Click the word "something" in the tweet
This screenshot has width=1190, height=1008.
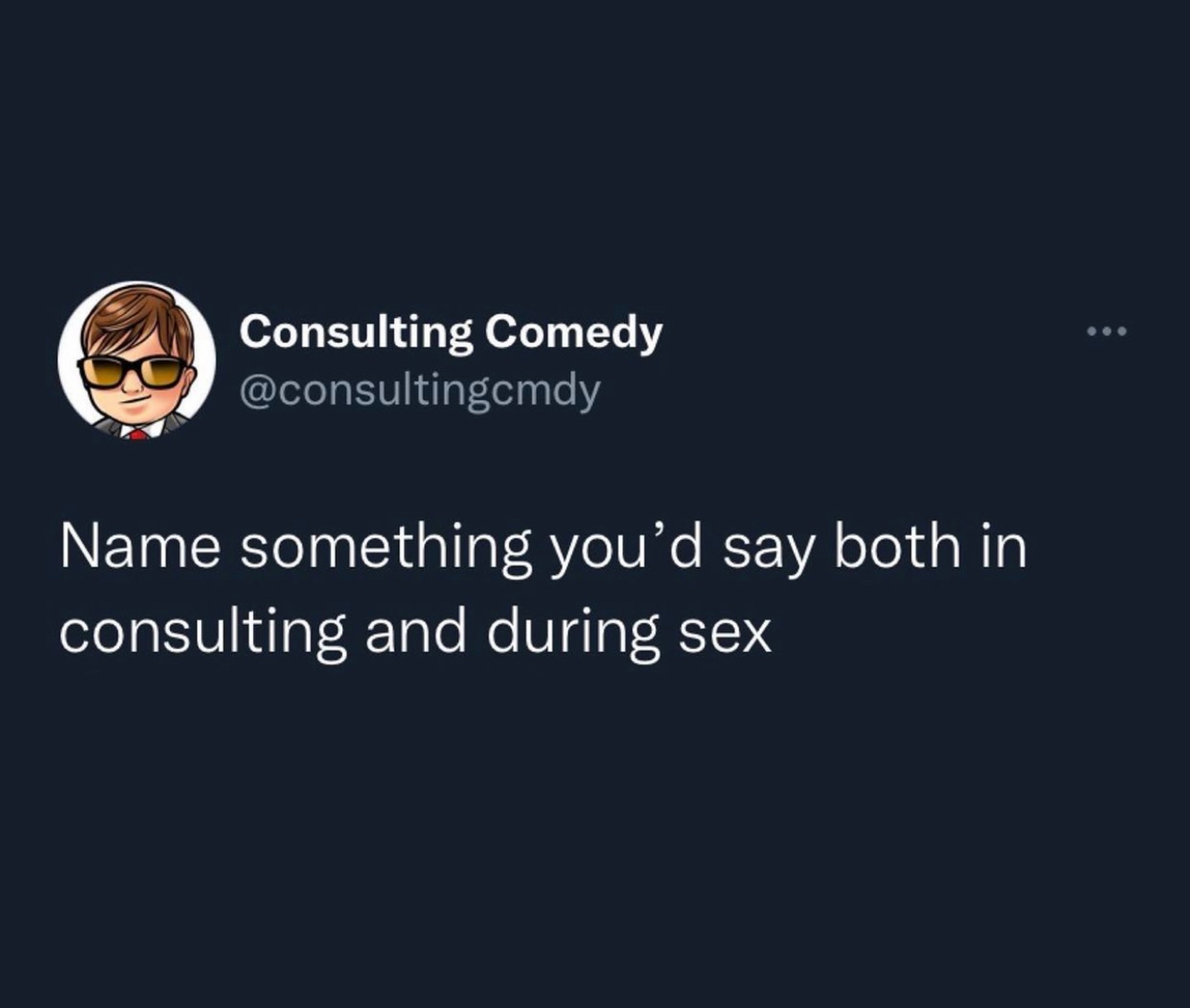[386, 551]
